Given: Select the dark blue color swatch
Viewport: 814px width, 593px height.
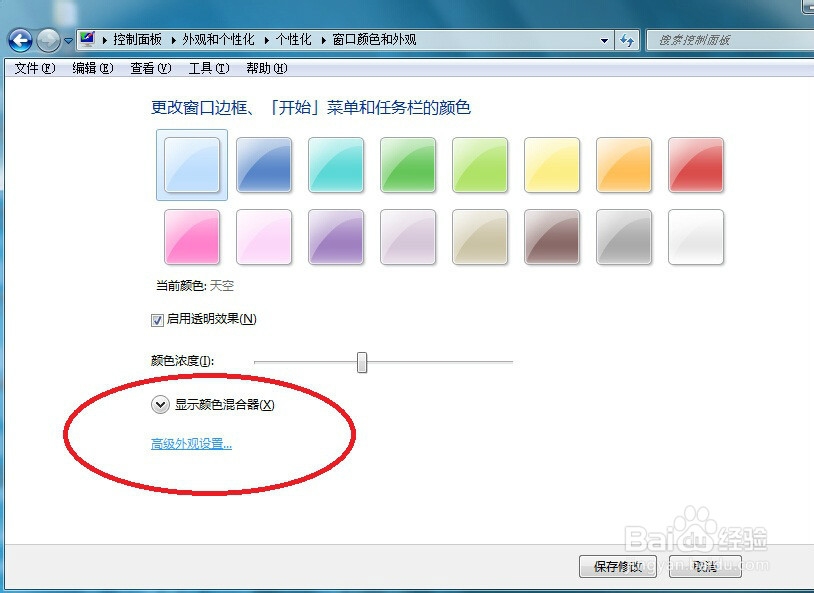Looking at the screenshot, I should (263, 165).
